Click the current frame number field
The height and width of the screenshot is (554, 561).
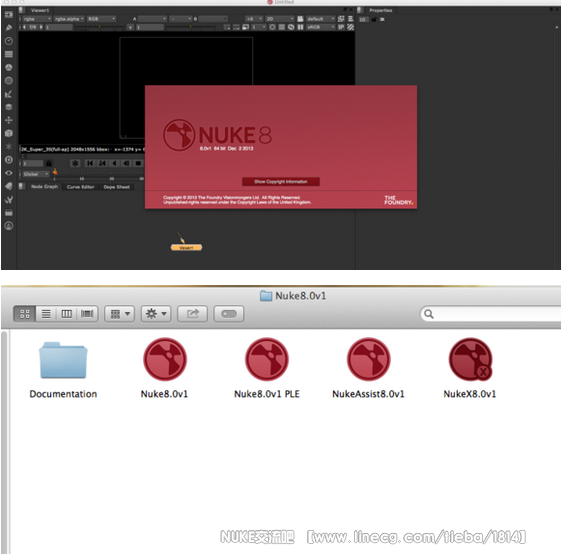tap(33, 164)
